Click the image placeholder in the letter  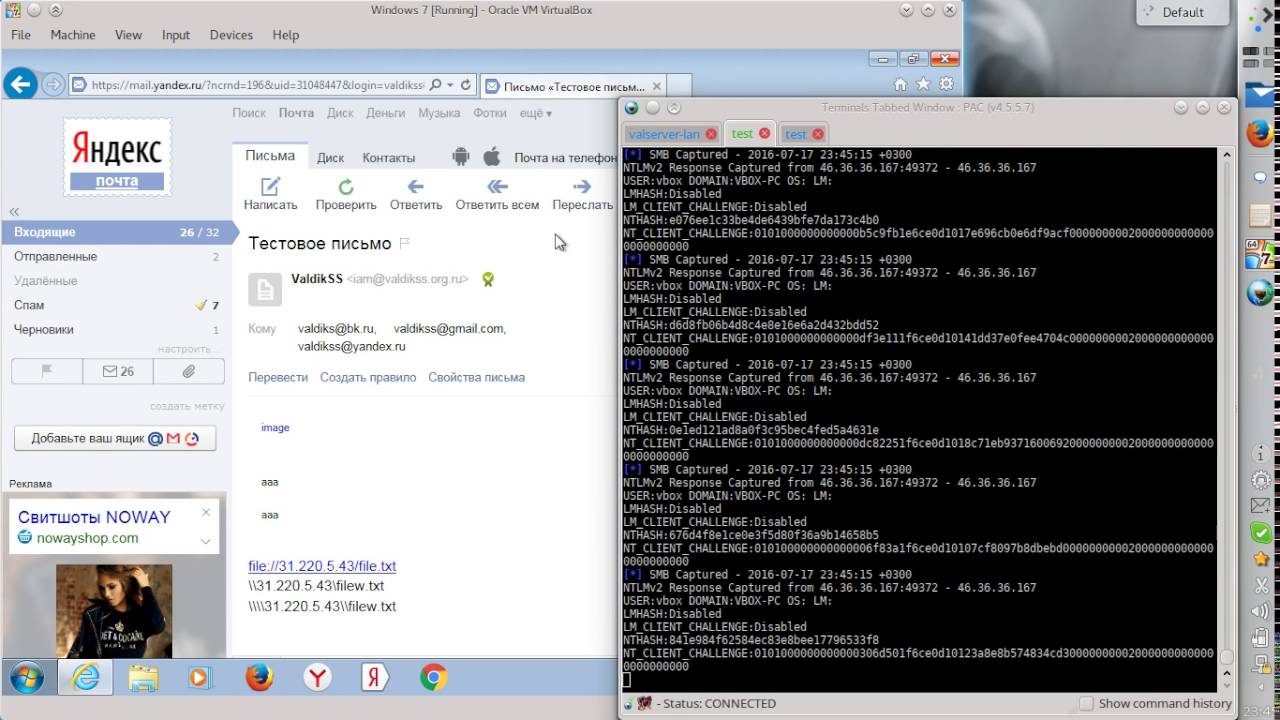[x=275, y=427]
